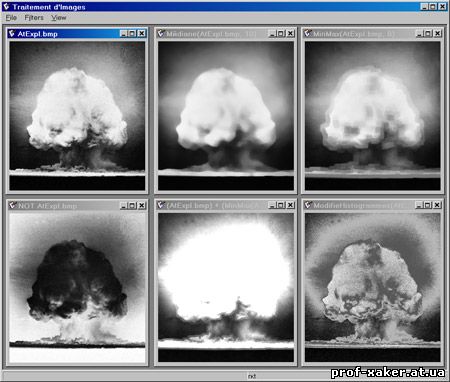Click the AtExpl.bmp window system icon
Screen dimensions: 450x382
[x=12, y=33]
